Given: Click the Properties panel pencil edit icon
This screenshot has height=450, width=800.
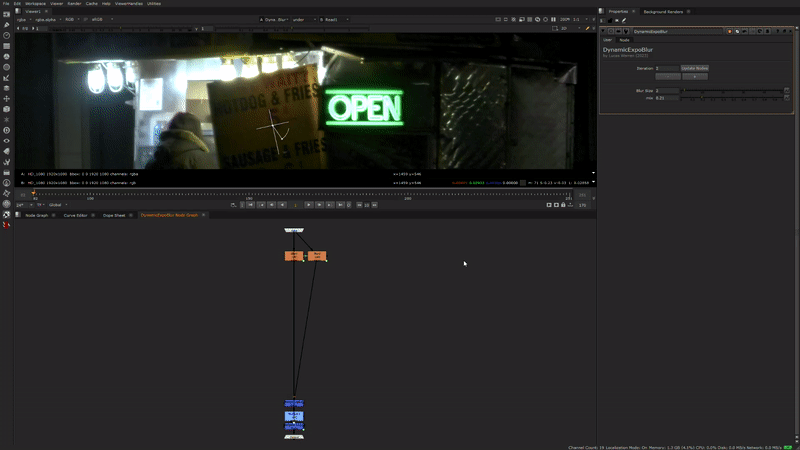Looking at the screenshot, I should [x=624, y=20].
